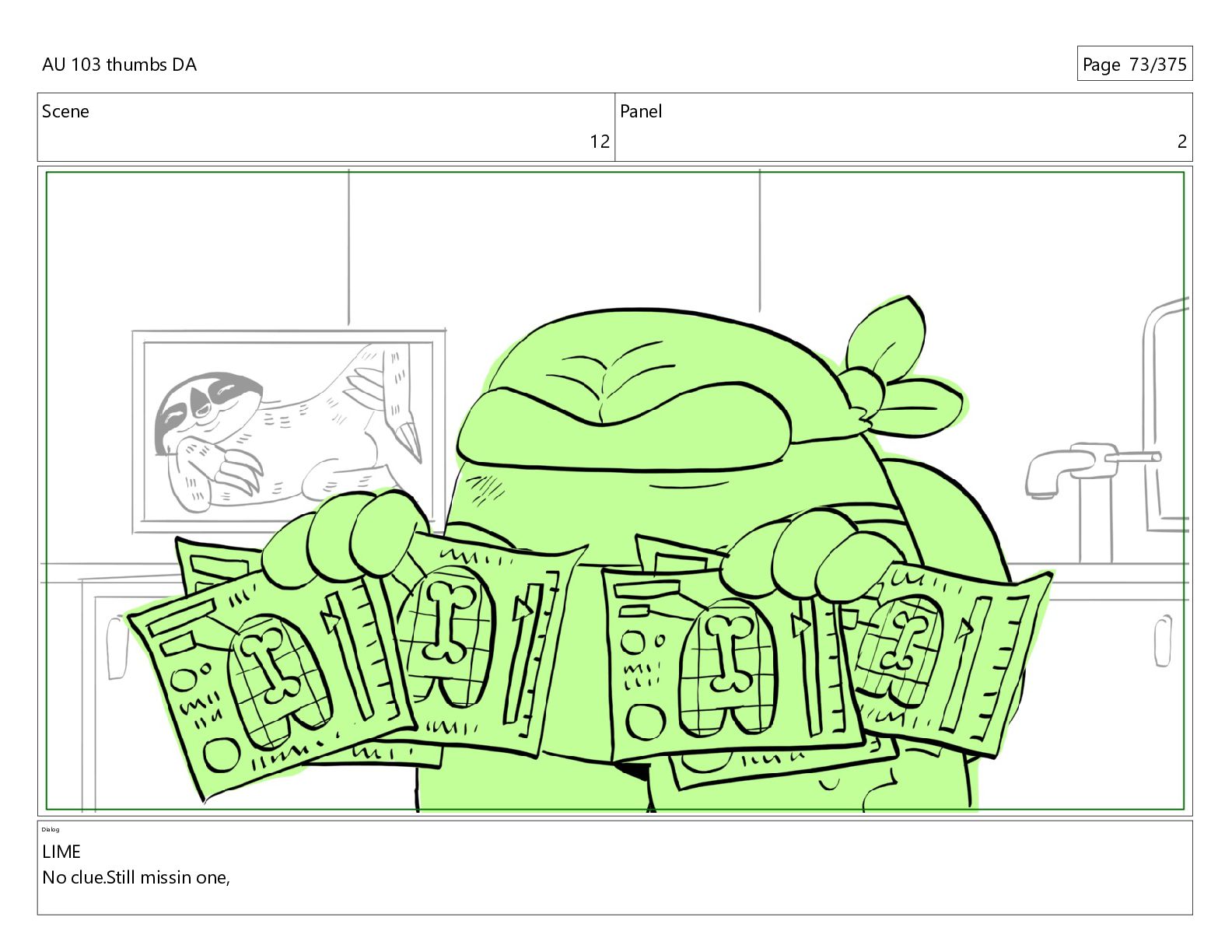Click the 'AU 103 thumbs DA' title text
The height and width of the screenshot is (952, 1232).
(x=119, y=65)
